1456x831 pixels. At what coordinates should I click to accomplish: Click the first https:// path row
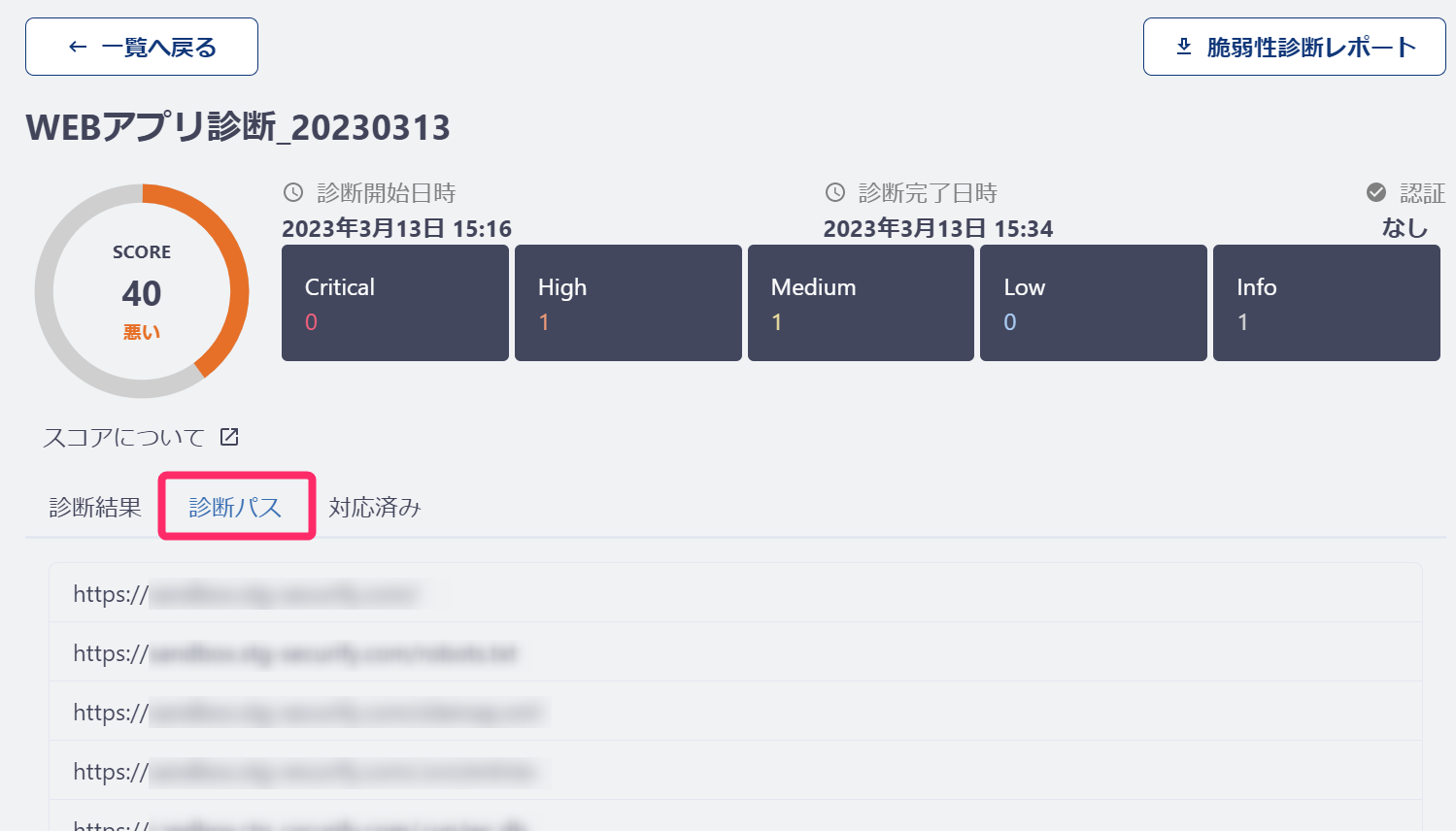pyautogui.click(x=735, y=593)
